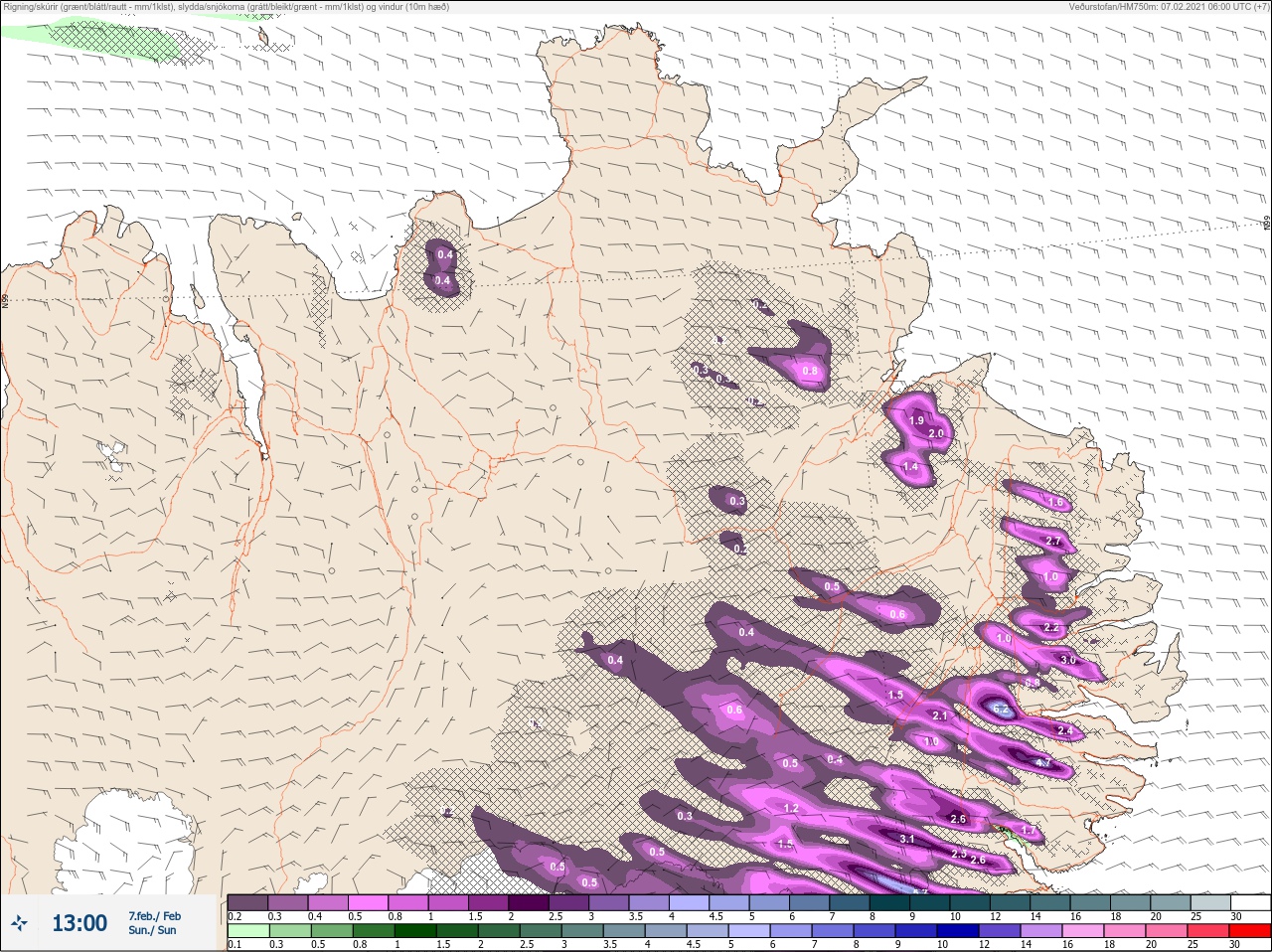Pick the white 30 swatch at the upper legend's end

(x=1250, y=902)
